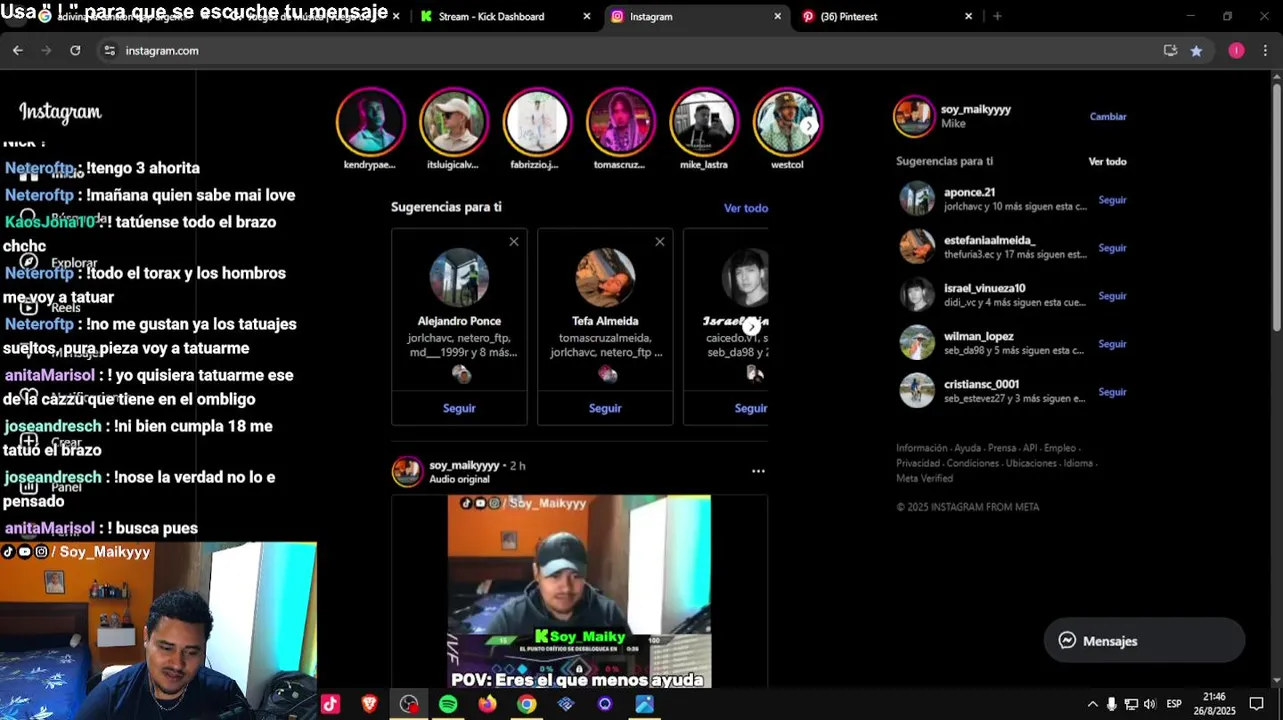Image resolution: width=1283 pixels, height=720 pixels.
Task: Show hidden system tray icons
Action: 1092,704
